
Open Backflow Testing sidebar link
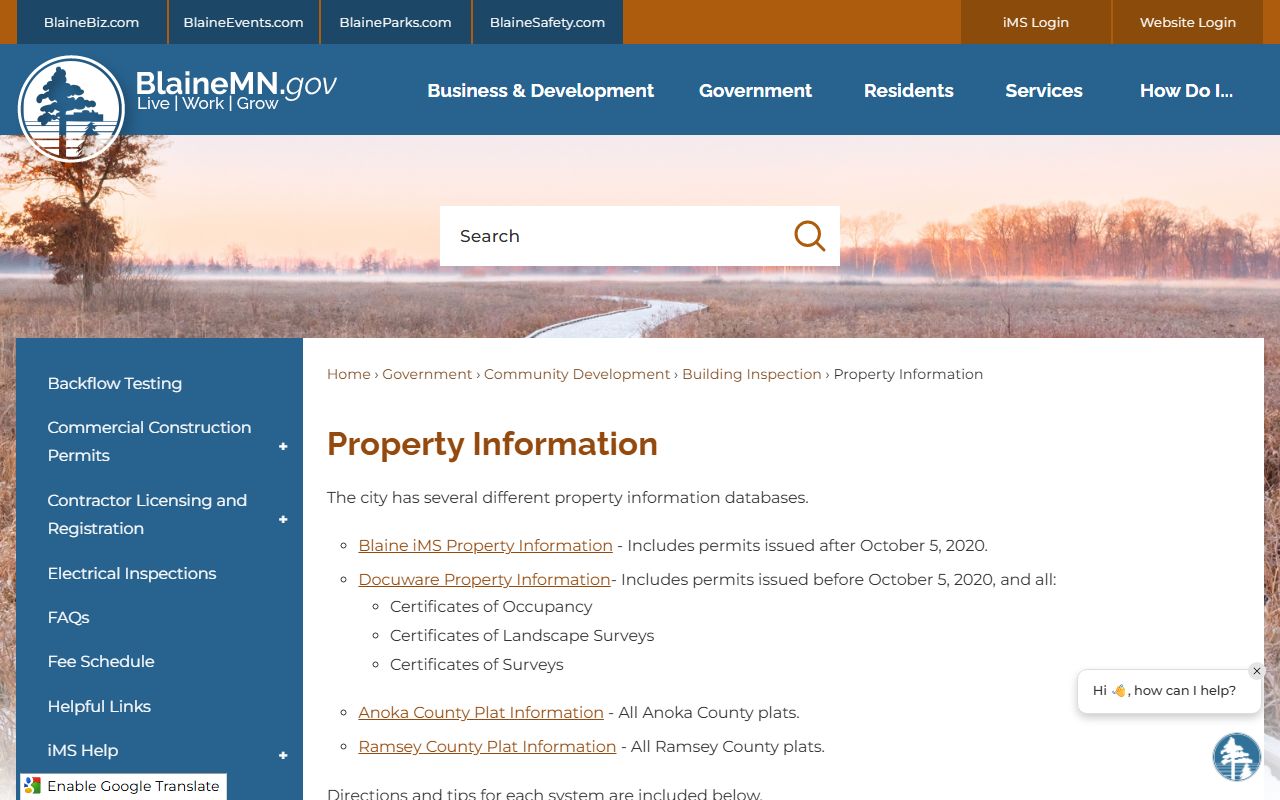115,383
